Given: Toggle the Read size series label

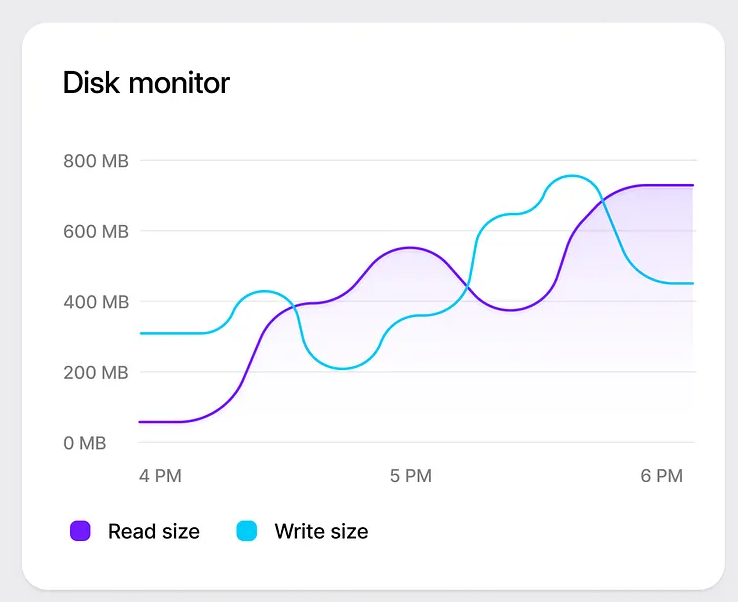Looking at the screenshot, I should pos(153,532).
